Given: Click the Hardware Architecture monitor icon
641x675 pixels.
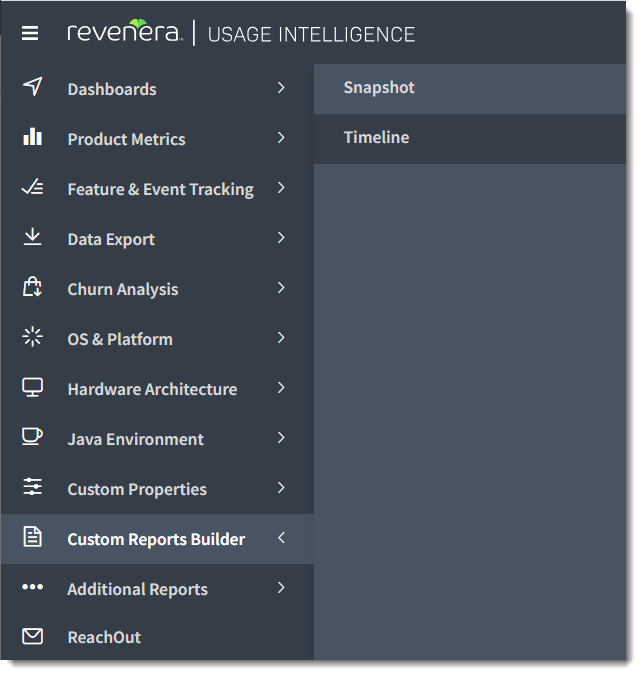Looking at the screenshot, I should (32, 387).
